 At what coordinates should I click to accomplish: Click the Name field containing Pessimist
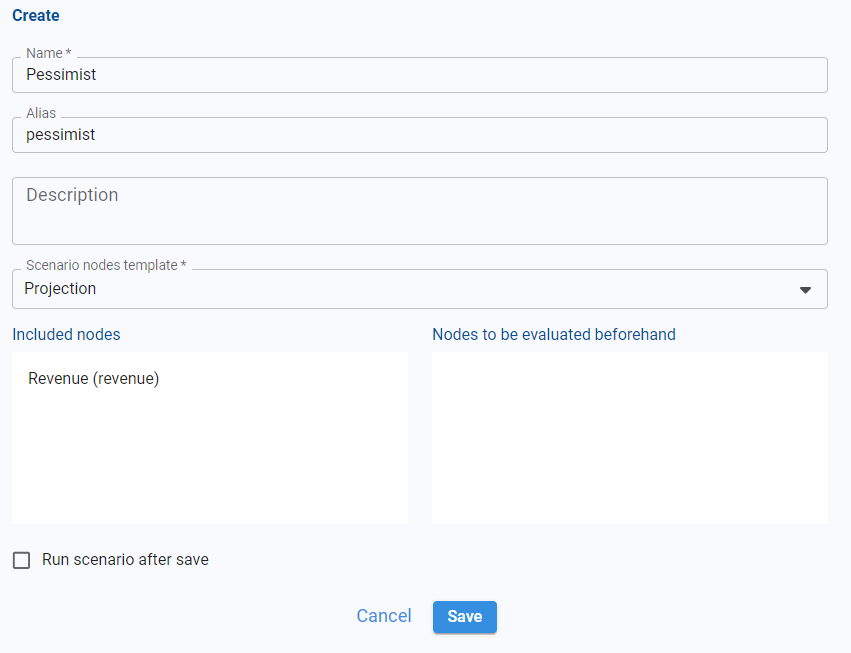click(419, 75)
